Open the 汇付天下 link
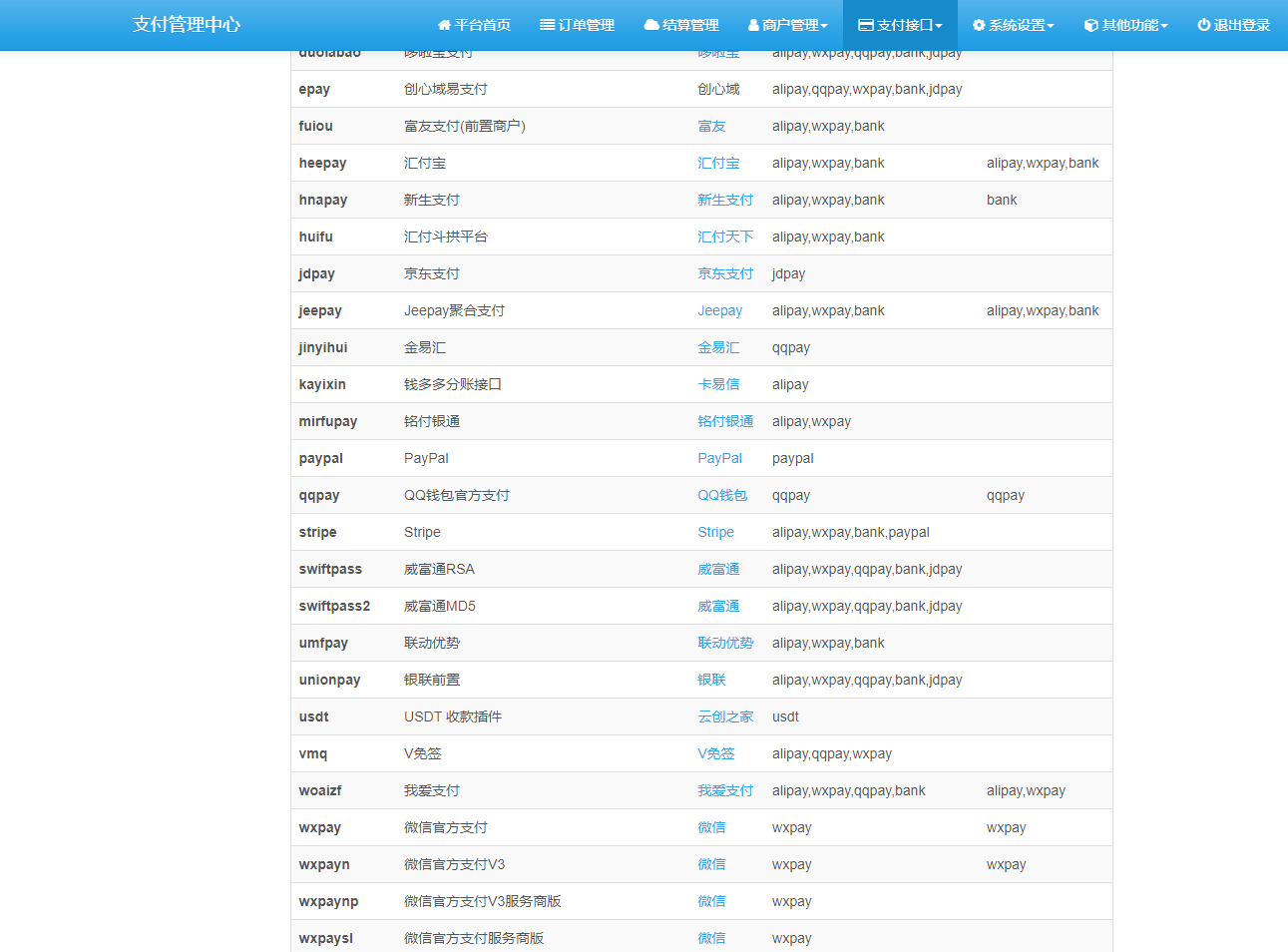1288x952 pixels. click(725, 237)
